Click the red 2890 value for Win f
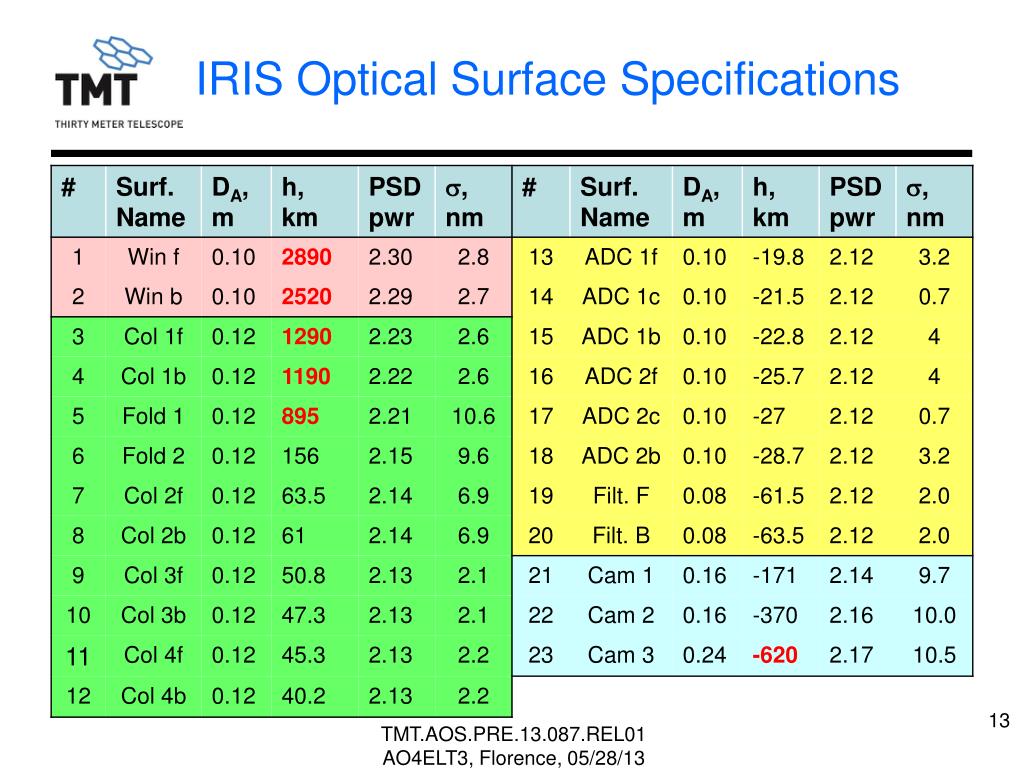This screenshot has width=1024, height=768. 306,257
